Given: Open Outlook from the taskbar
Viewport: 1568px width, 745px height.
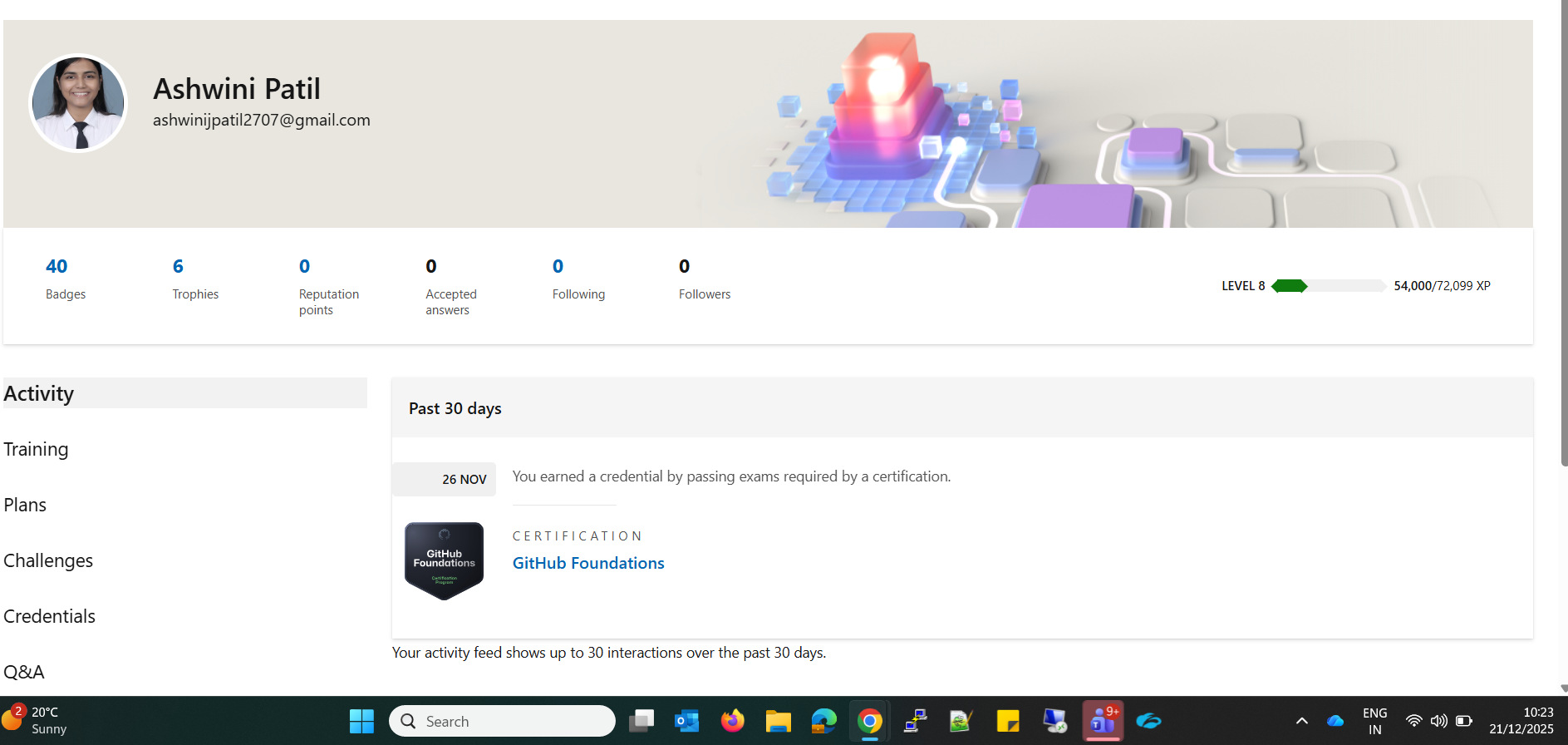Looking at the screenshot, I should 686,721.
